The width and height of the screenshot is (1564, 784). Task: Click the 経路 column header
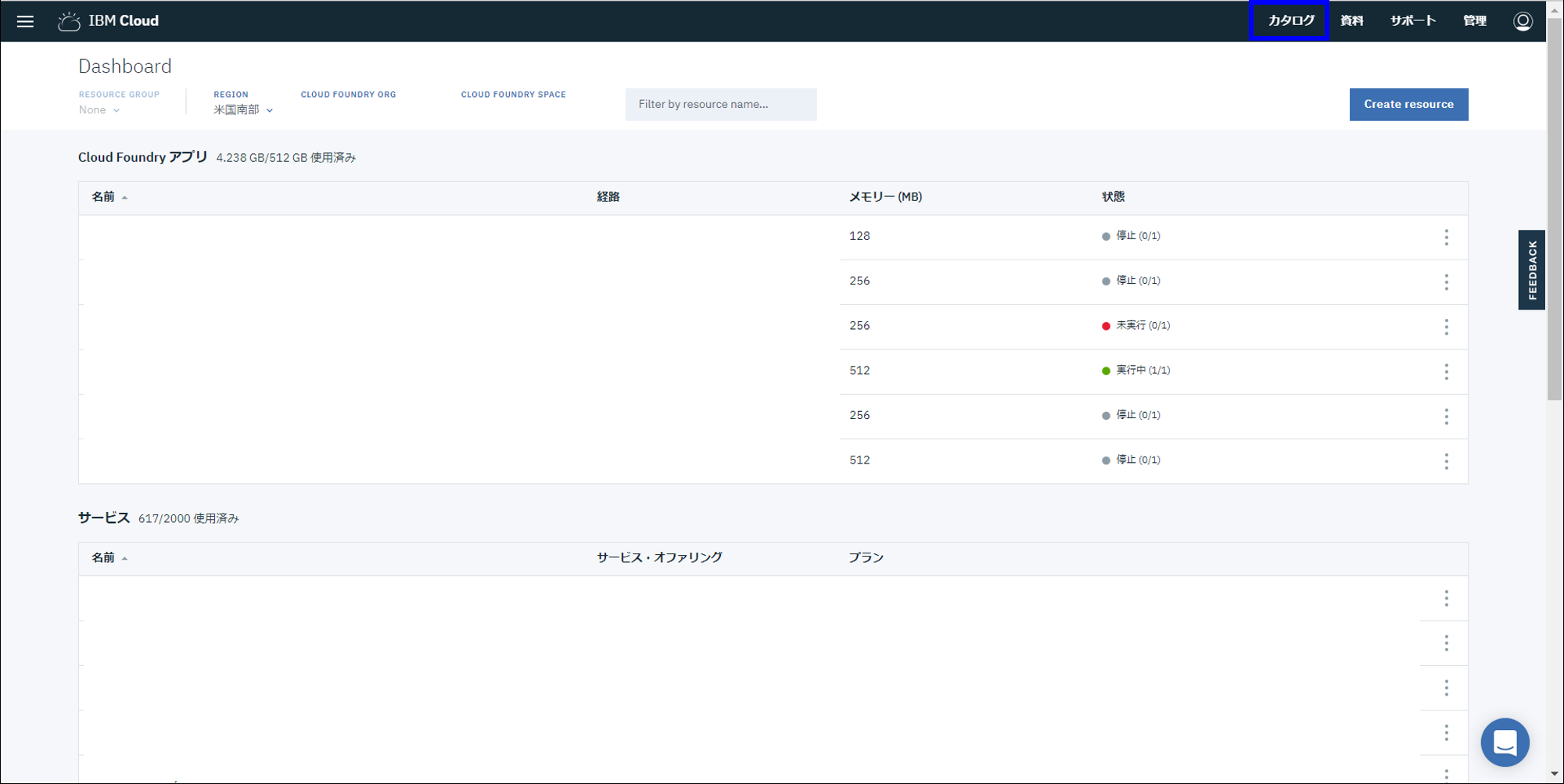click(x=608, y=197)
